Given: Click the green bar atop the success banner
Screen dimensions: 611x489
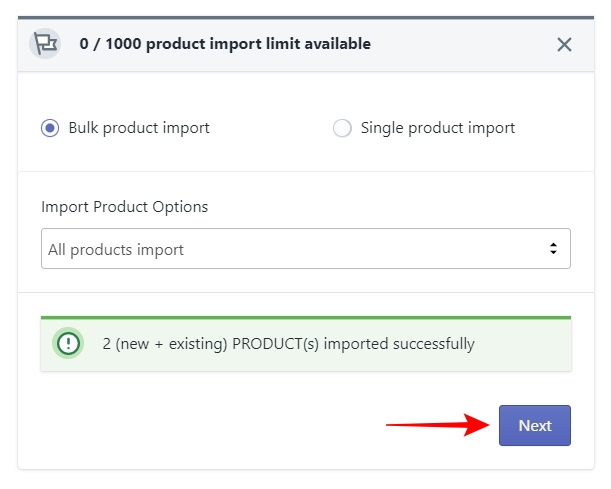Looking at the screenshot, I should 306,318.
